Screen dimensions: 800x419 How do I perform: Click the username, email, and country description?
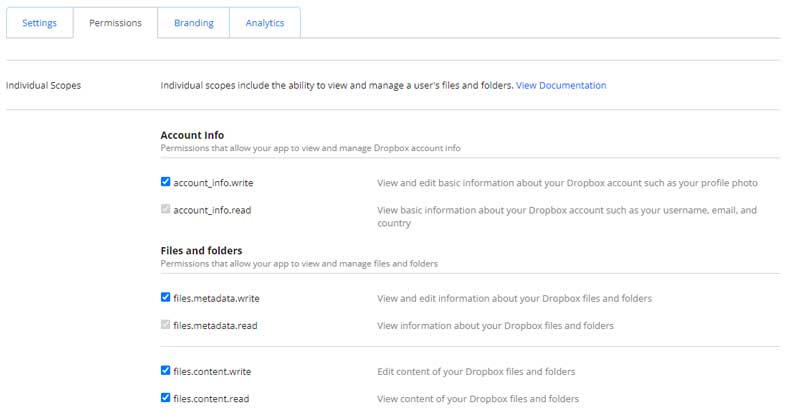tap(566, 217)
